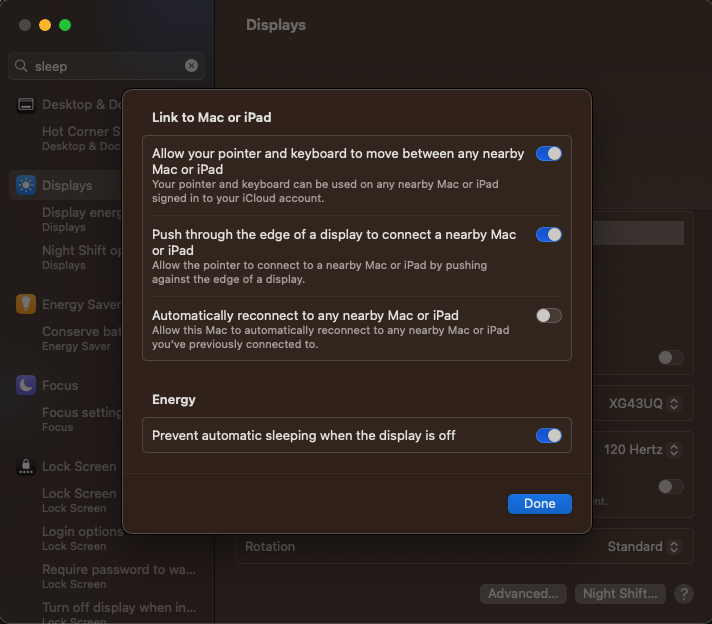Image resolution: width=712 pixels, height=624 pixels.
Task: Click the Displays sun icon in sidebar
Action: pos(26,185)
